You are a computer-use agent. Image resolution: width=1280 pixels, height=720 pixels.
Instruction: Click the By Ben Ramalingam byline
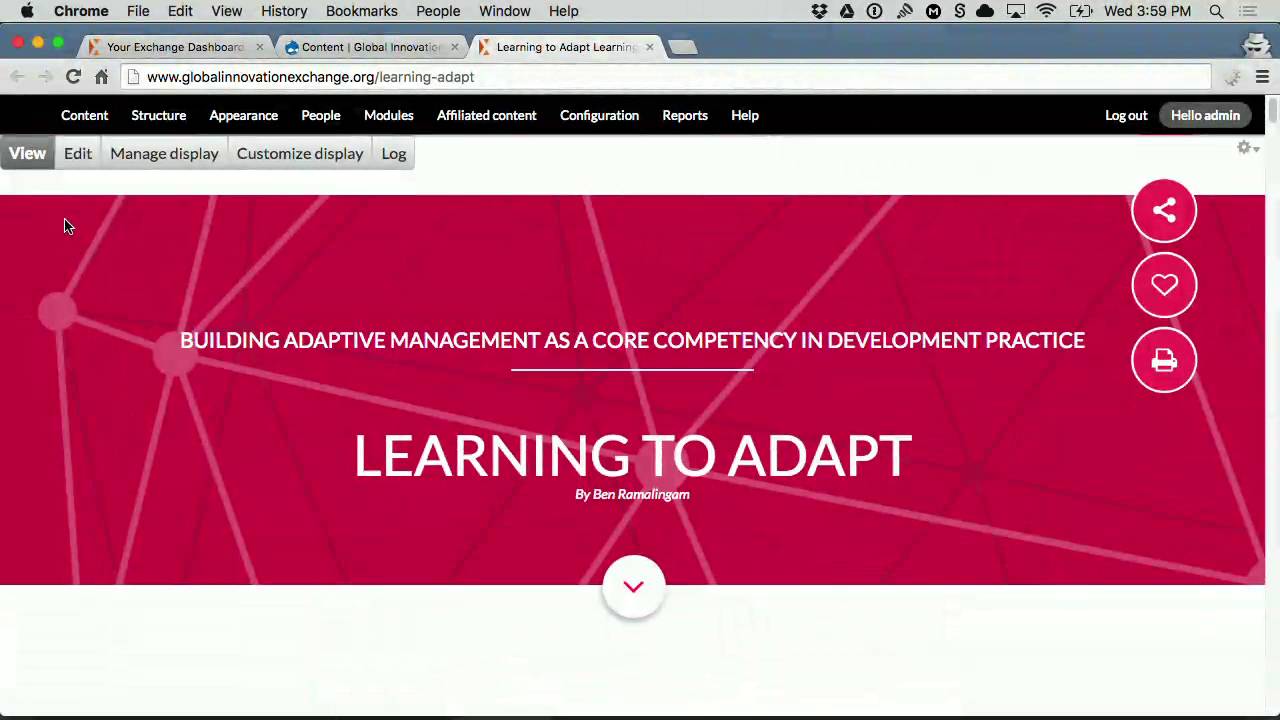(x=632, y=494)
